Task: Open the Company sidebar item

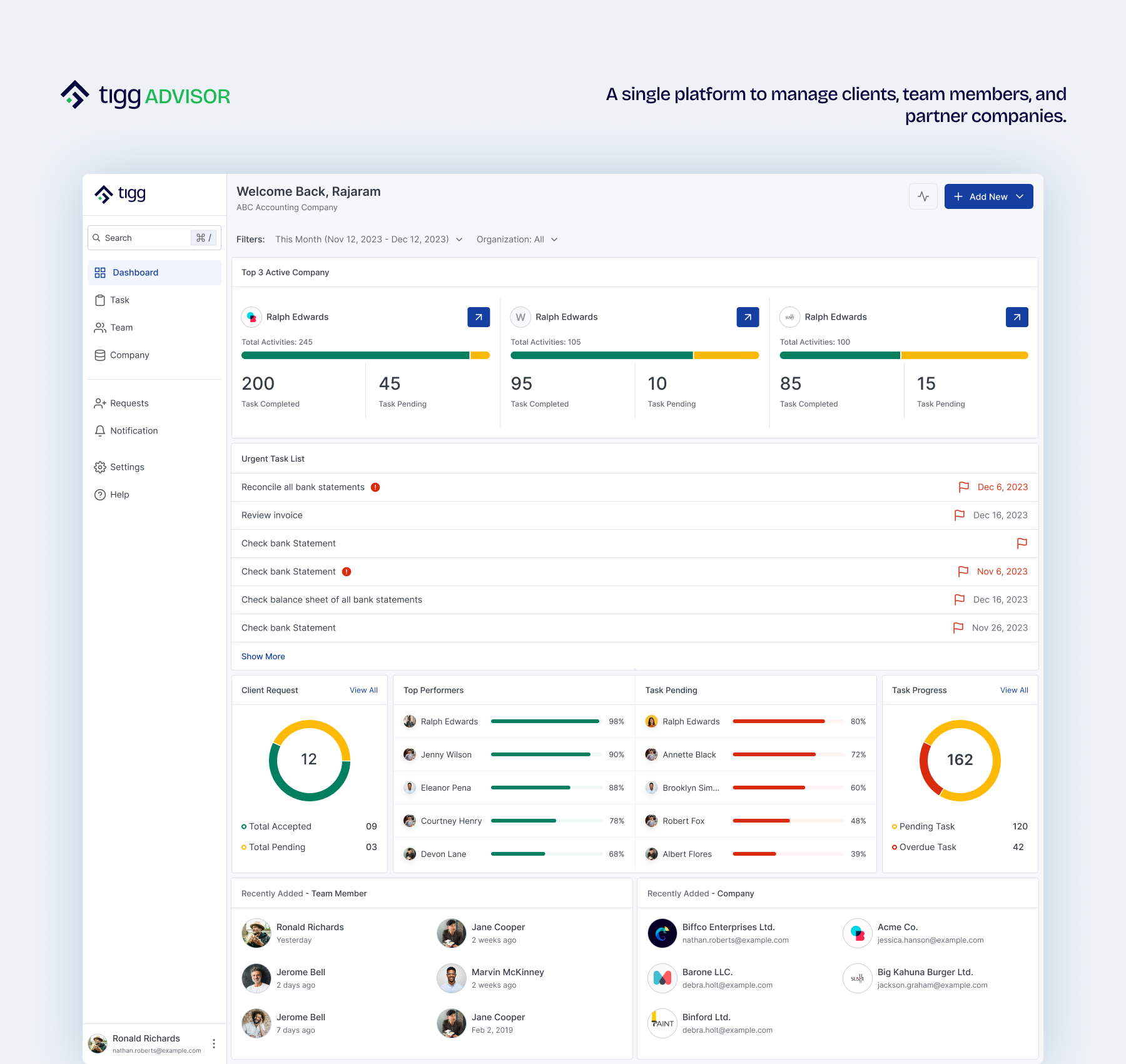Action: pos(155,355)
